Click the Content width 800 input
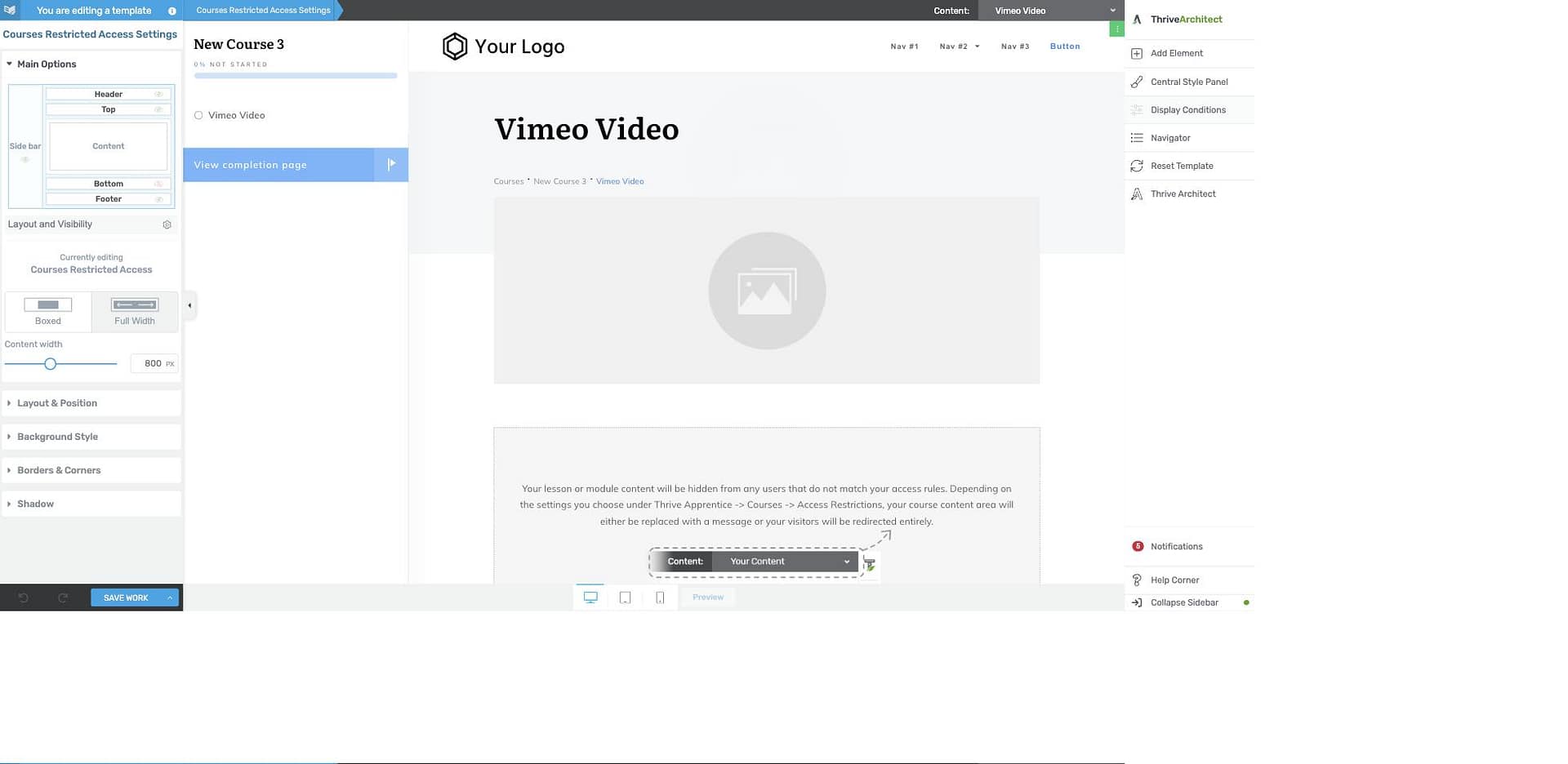 click(154, 363)
